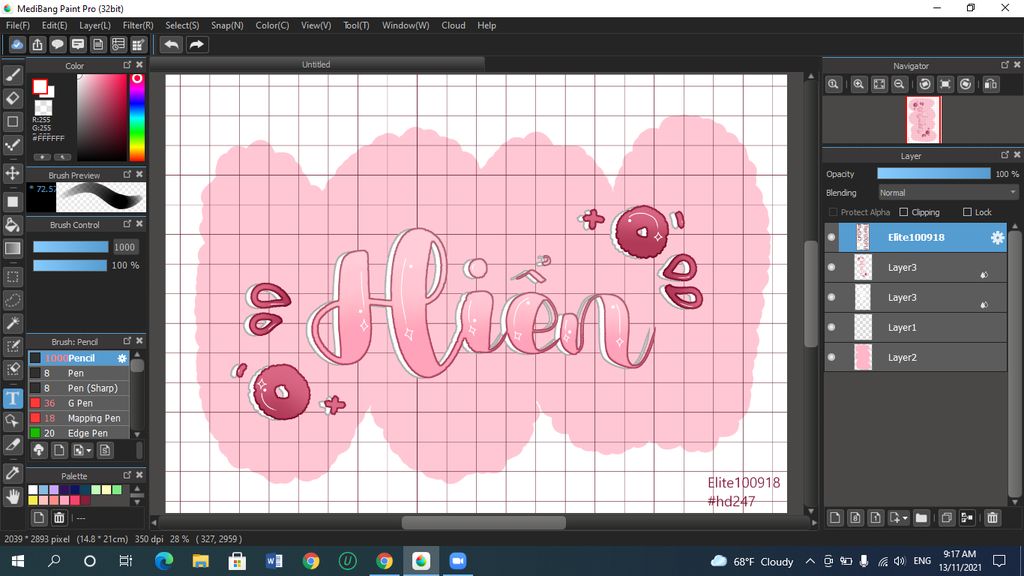Hide Layer1

831,327
